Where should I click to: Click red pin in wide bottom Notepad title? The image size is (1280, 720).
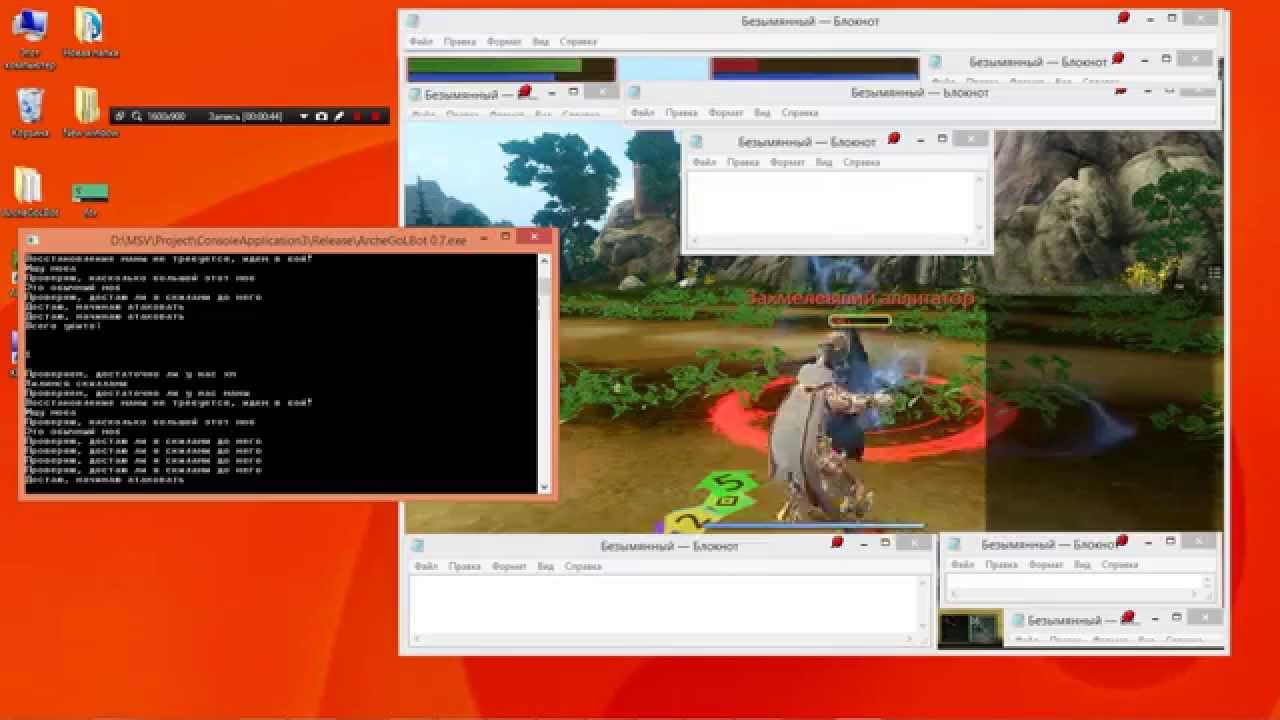tap(837, 542)
